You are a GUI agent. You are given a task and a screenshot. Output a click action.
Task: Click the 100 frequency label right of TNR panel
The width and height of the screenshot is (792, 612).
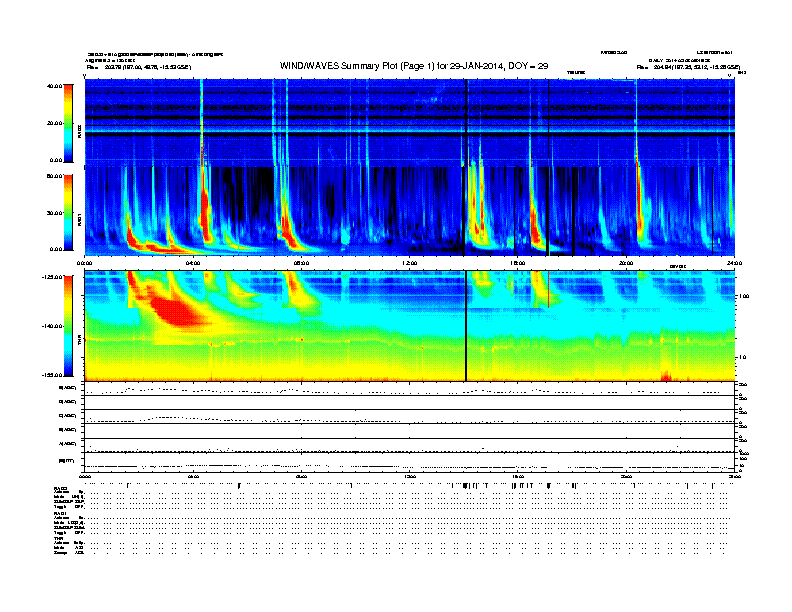(x=744, y=296)
